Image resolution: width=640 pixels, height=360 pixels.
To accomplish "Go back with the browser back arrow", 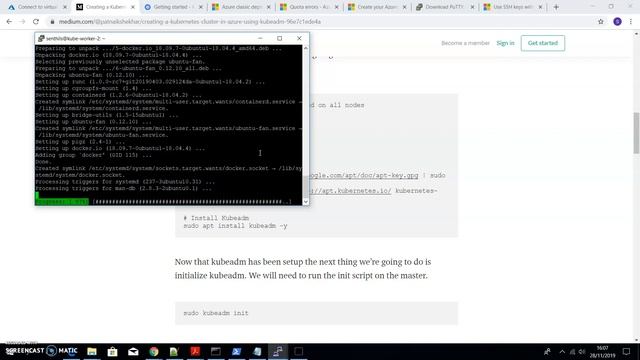I will click(9, 22).
